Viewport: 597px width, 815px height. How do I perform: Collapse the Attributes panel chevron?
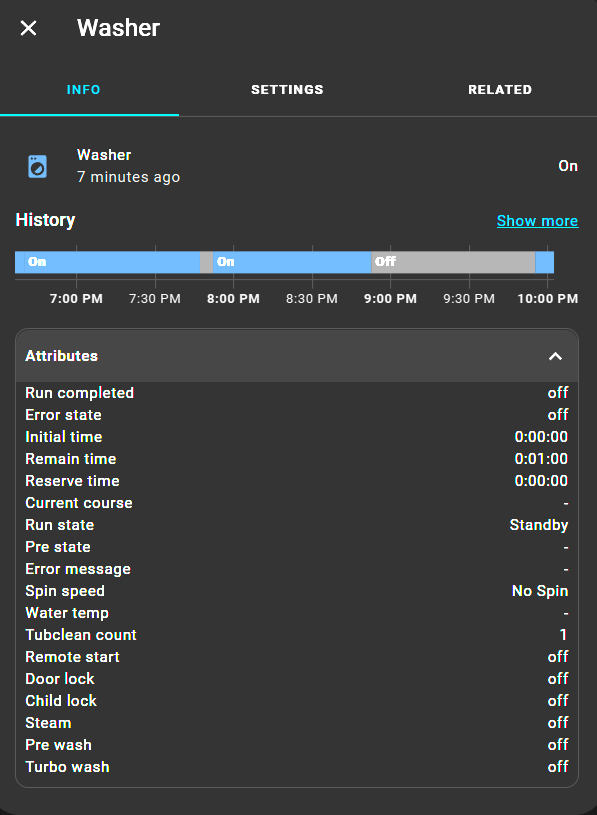[556, 356]
